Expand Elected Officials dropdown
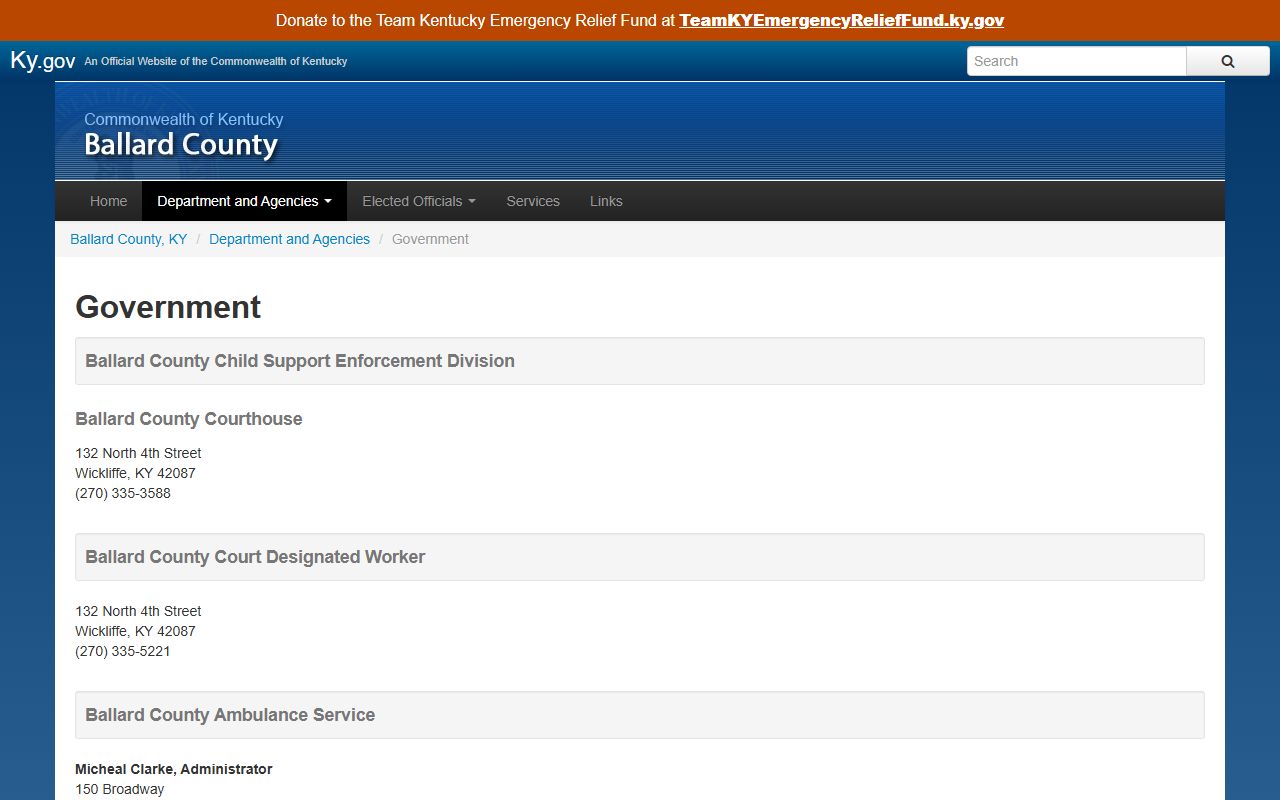Screen dimensions: 1280x800 (419, 201)
